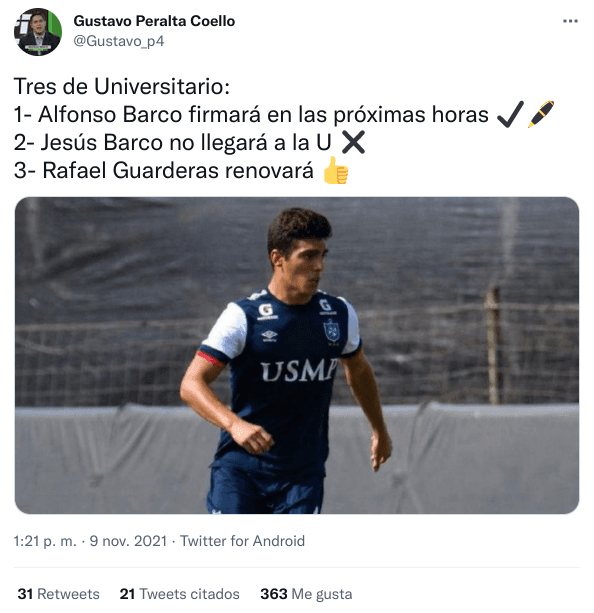Click the cross mark emoji

(353, 142)
